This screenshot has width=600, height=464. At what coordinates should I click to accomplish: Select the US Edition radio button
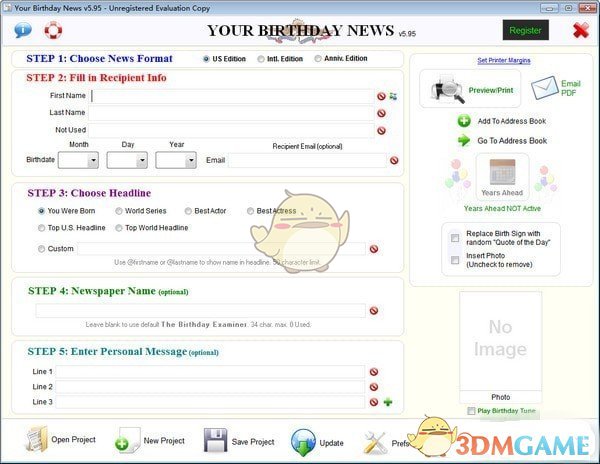[x=206, y=59]
